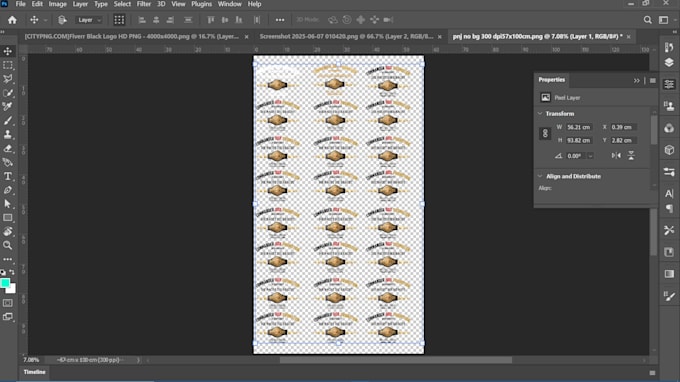Open the History panel icon
This screenshot has height=382, width=680.
coord(669,47)
